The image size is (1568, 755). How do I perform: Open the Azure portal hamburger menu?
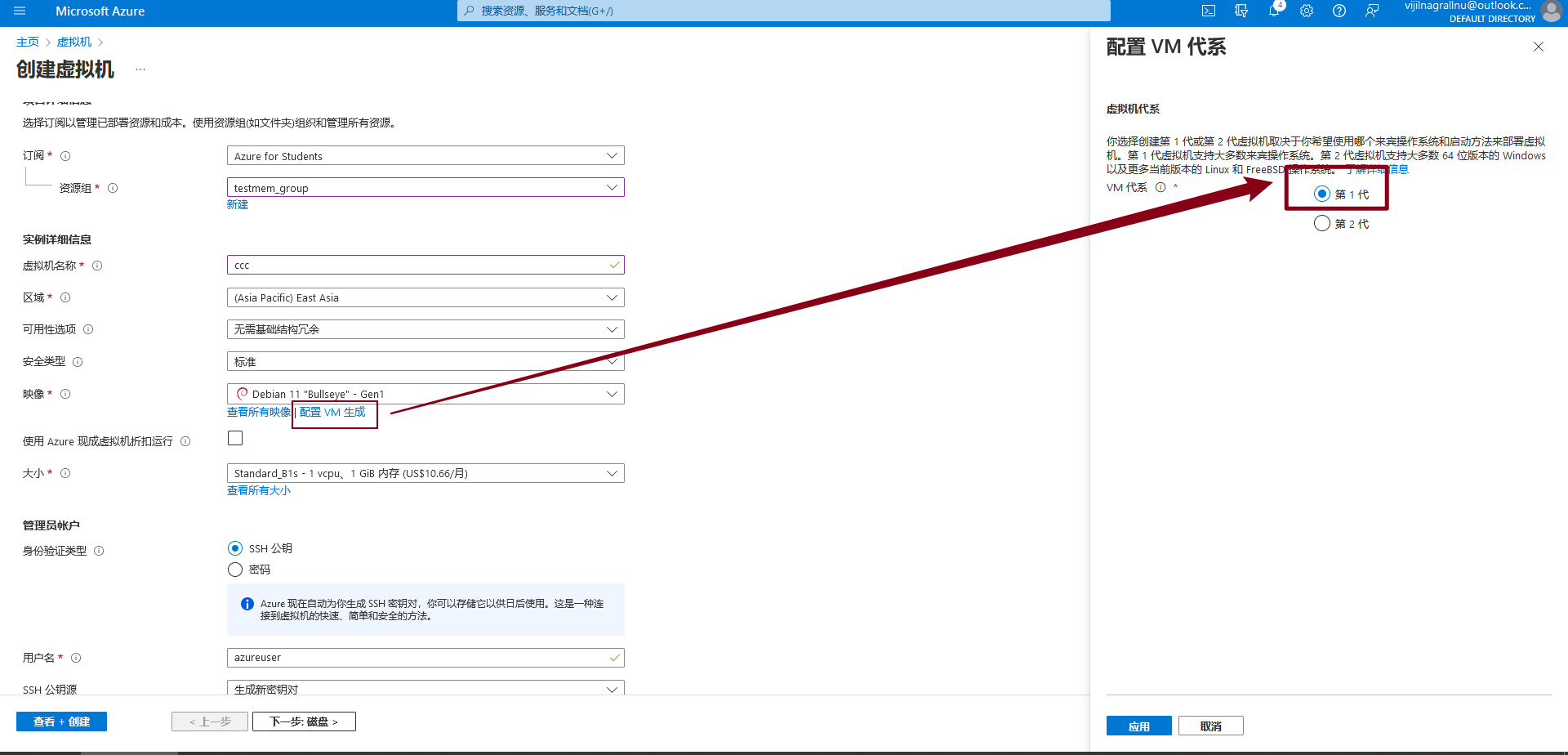point(20,11)
